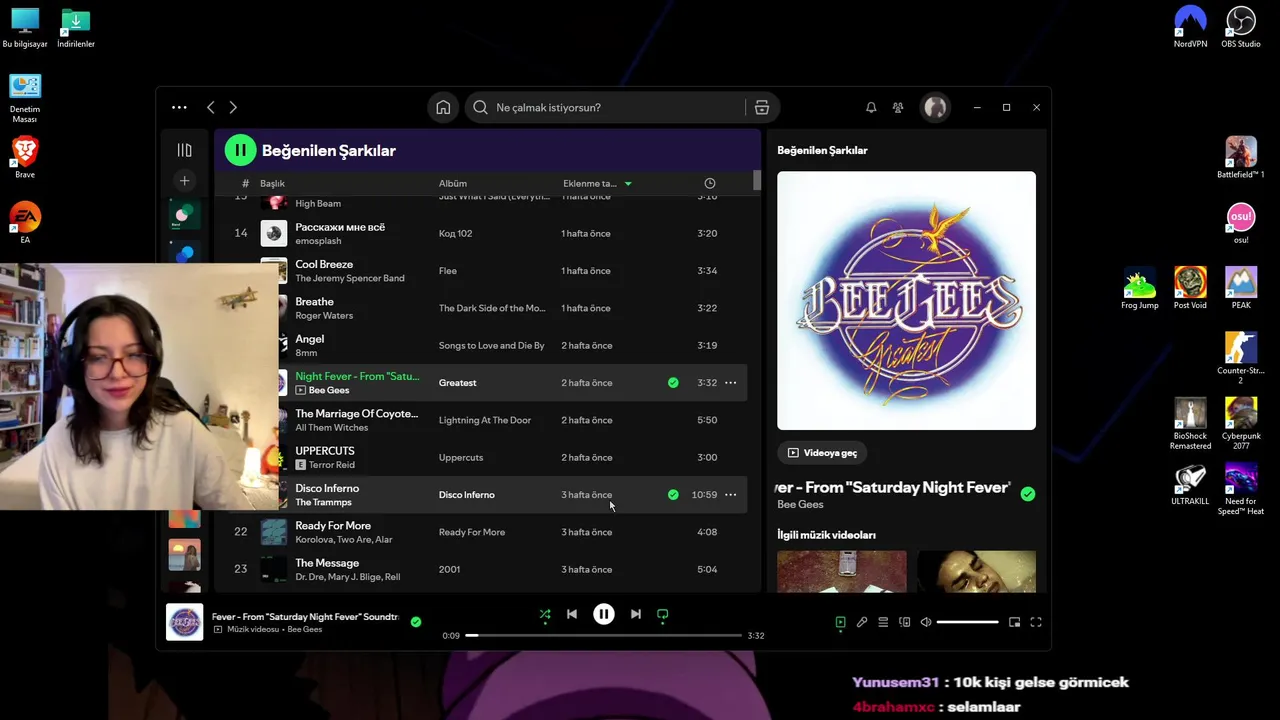
Task: Open the play queue icon
Action: pos(883,622)
